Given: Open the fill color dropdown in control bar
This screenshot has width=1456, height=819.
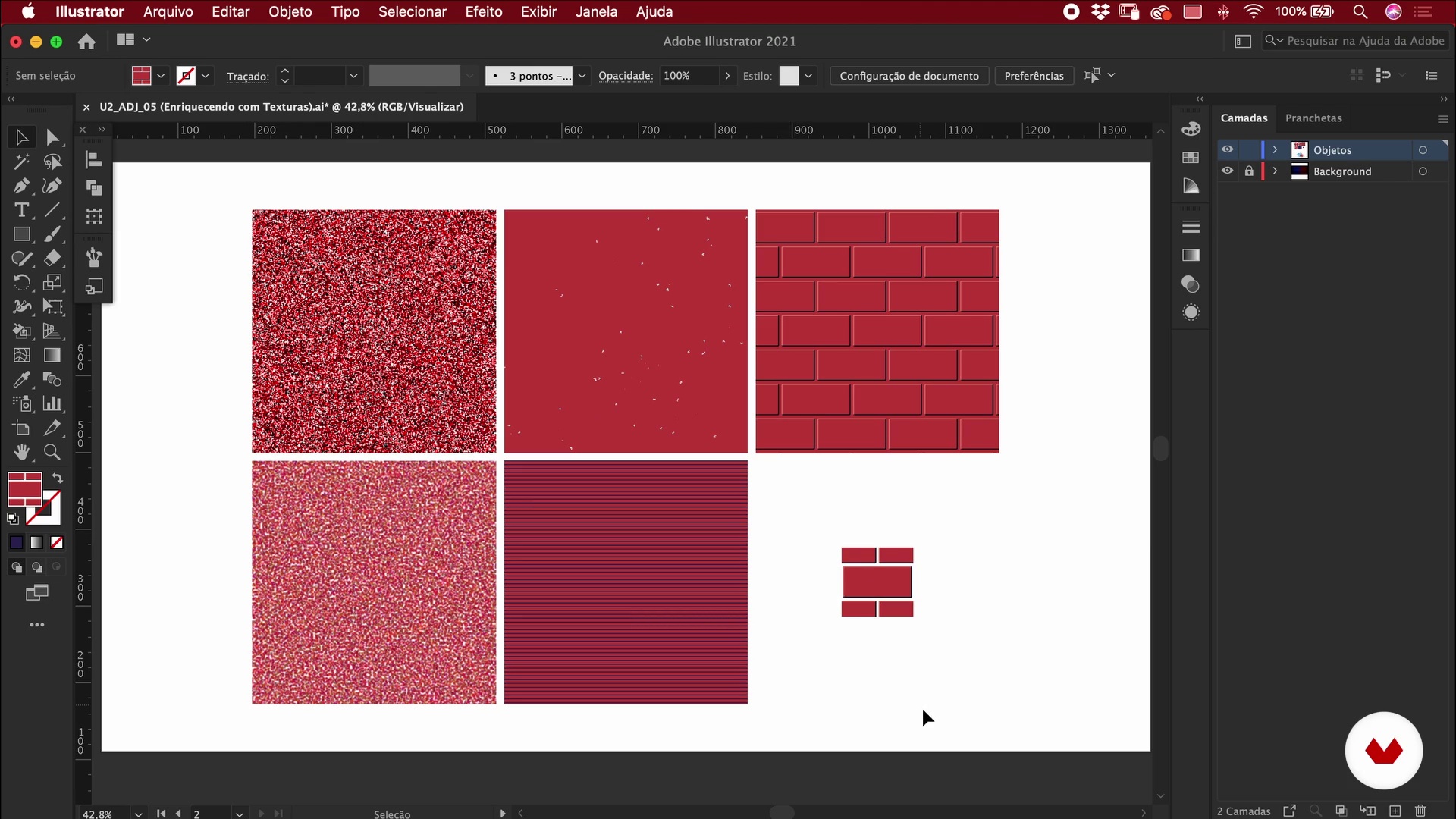Looking at the screenshot, I should pos(161,76).
